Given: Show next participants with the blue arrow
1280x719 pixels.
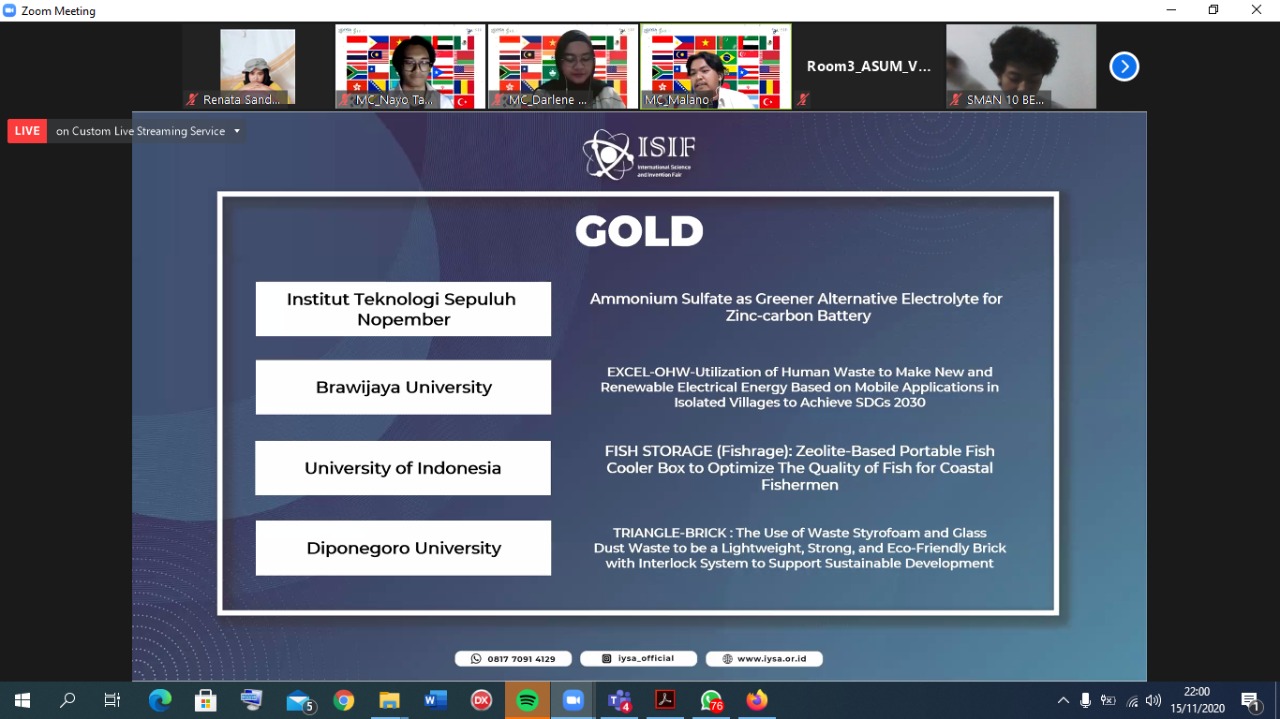Looking at the screenshot, I should click(1124, 67).
